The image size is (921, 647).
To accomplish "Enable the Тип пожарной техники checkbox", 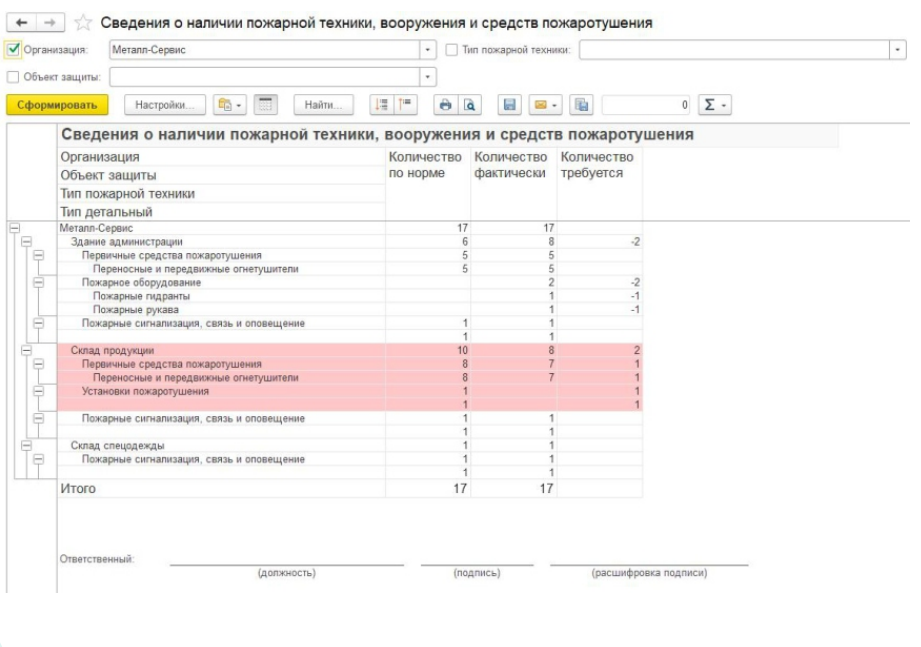I will pyautogui.click(x=452, y=50).
